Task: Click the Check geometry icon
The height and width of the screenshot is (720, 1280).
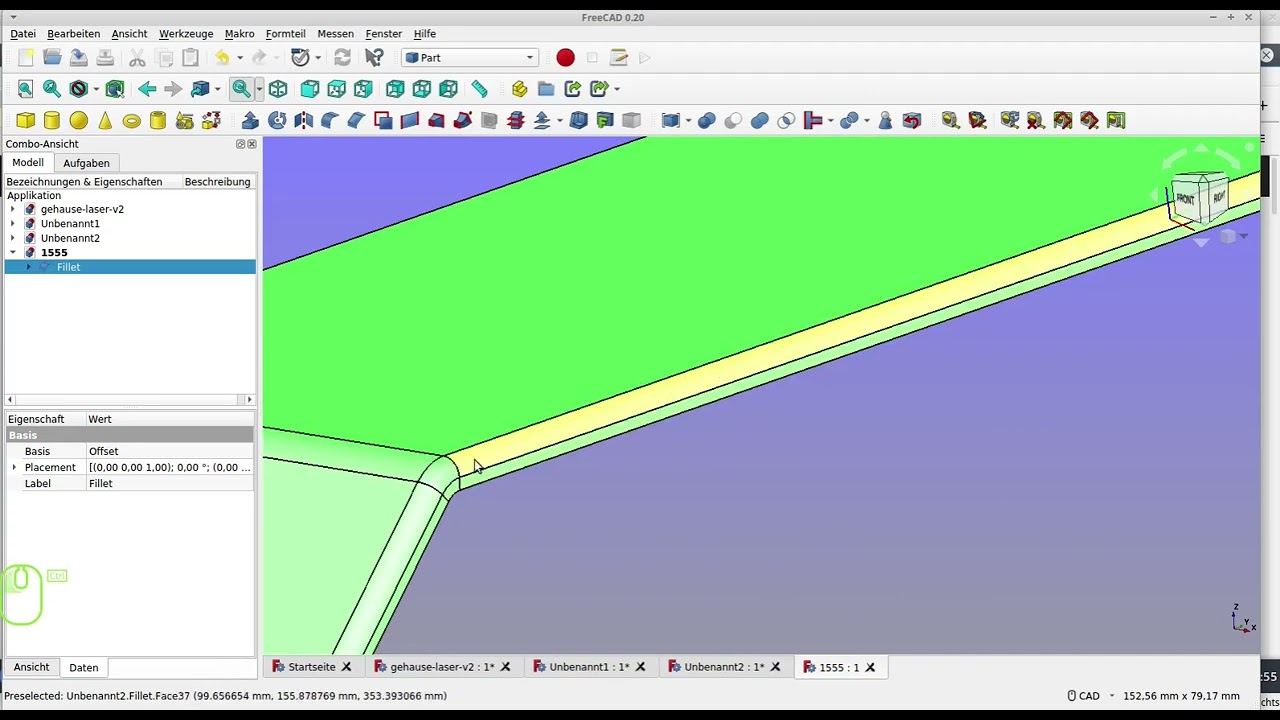Action: pyautogui.click(x=884, y=121)
